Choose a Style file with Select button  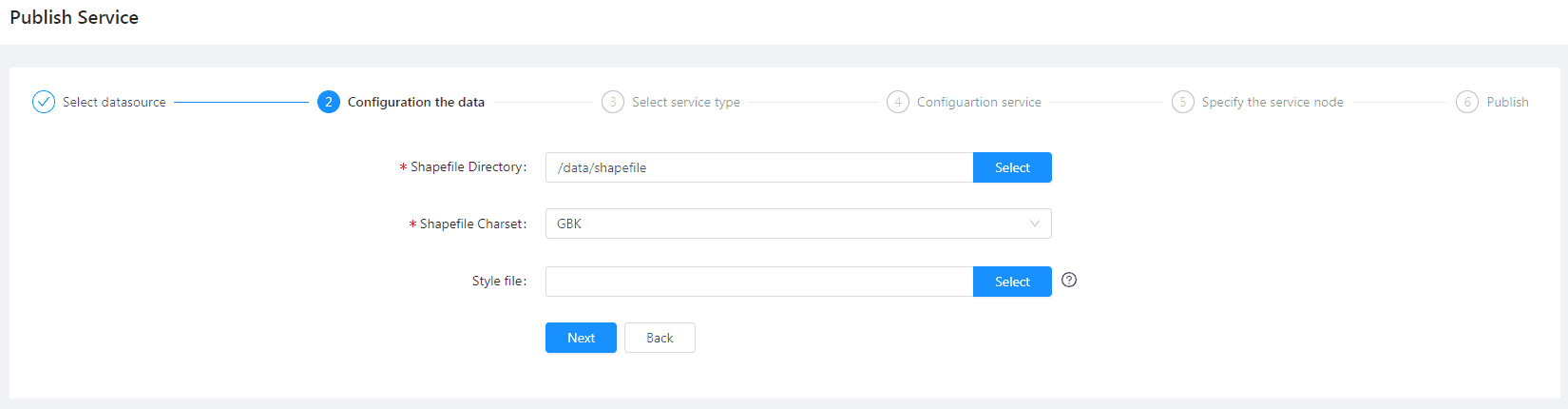(x=1012, y=282)
